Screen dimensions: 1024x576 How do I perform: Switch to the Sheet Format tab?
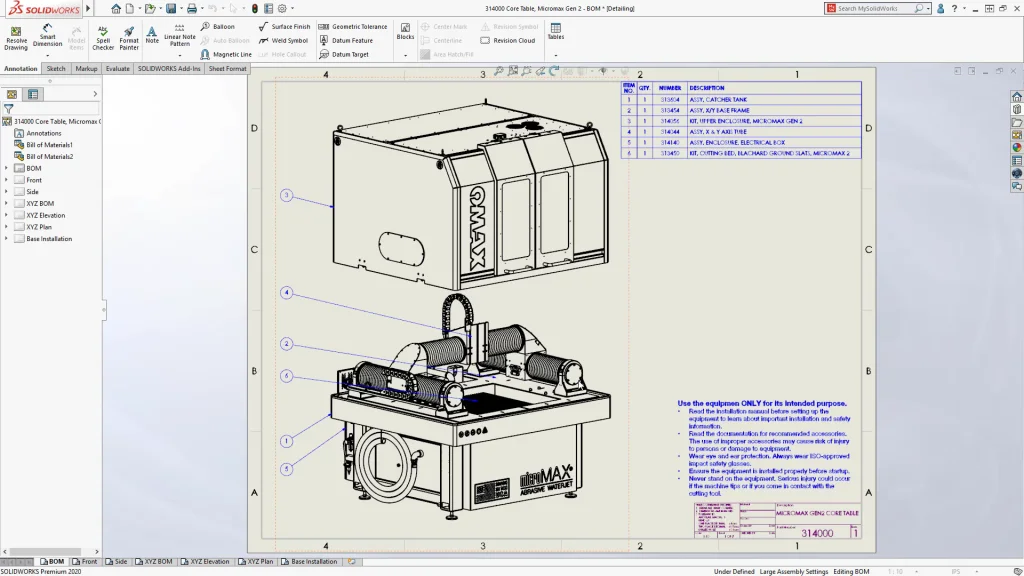[228, 69]
